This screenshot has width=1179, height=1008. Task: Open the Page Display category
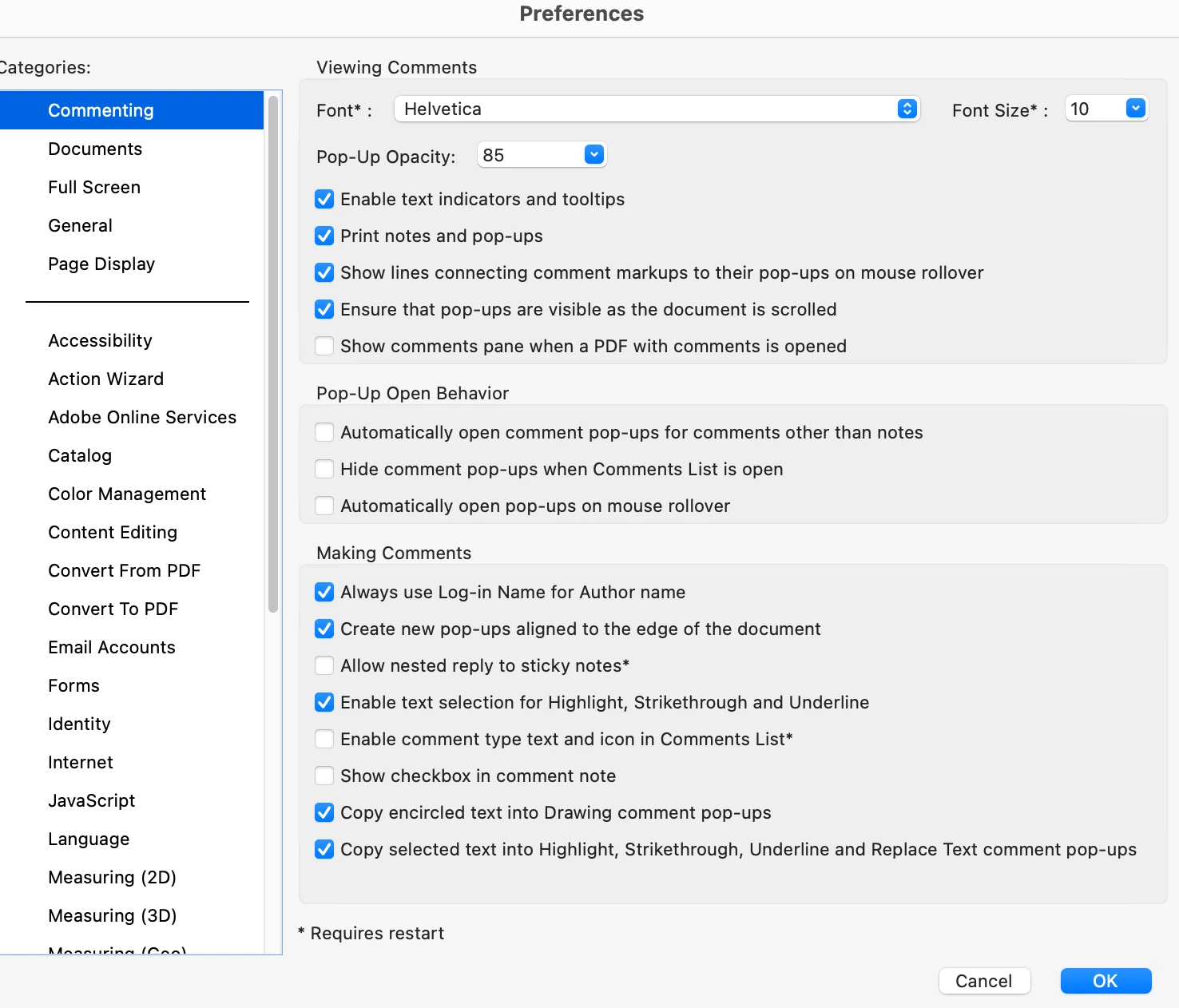pyautogui.click(x=101, y=264)
